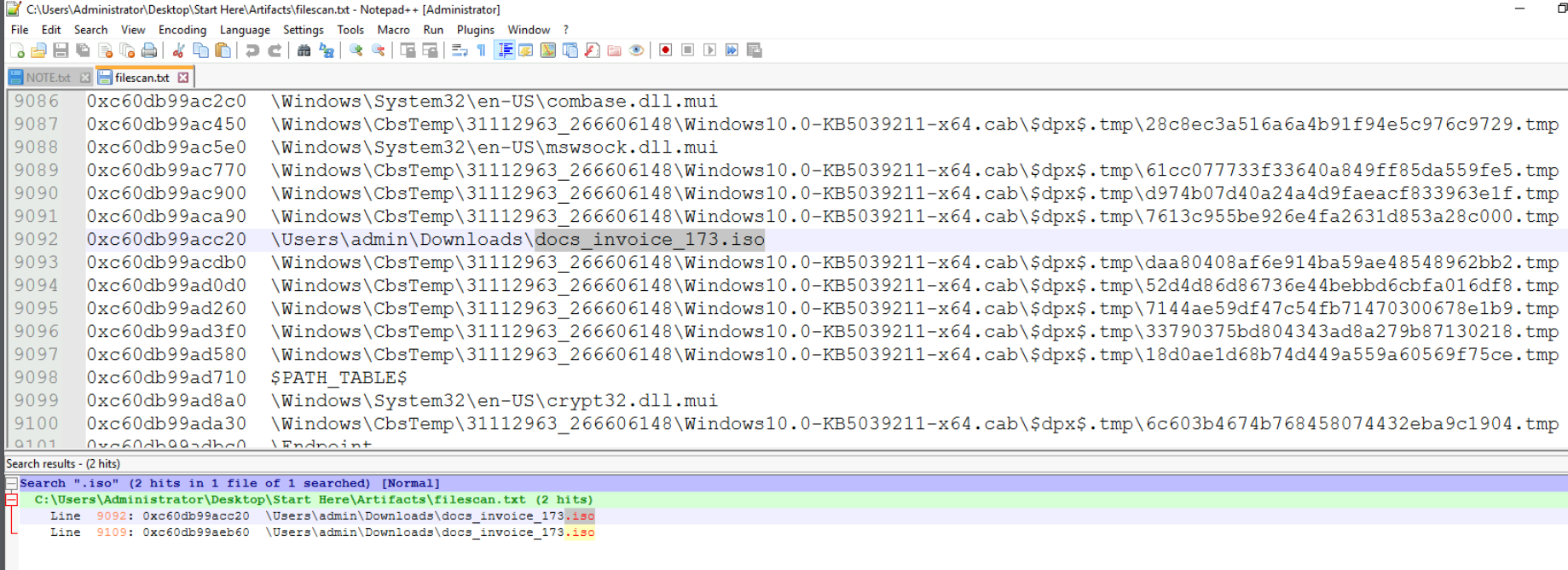
Task: Click the Close document toolbar icon
Action: (x=106, y=50)
